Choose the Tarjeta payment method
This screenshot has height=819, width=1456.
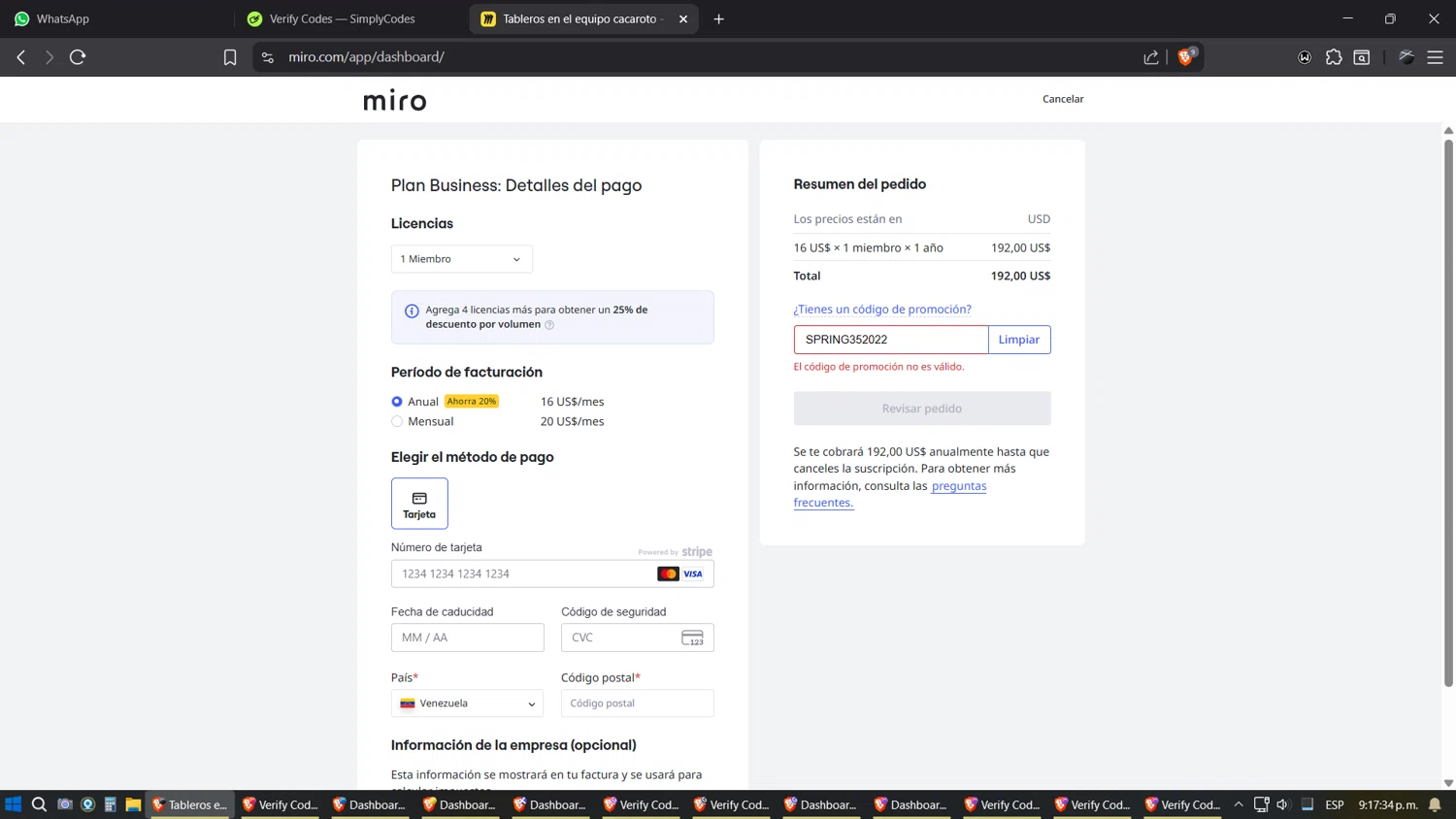419,504
